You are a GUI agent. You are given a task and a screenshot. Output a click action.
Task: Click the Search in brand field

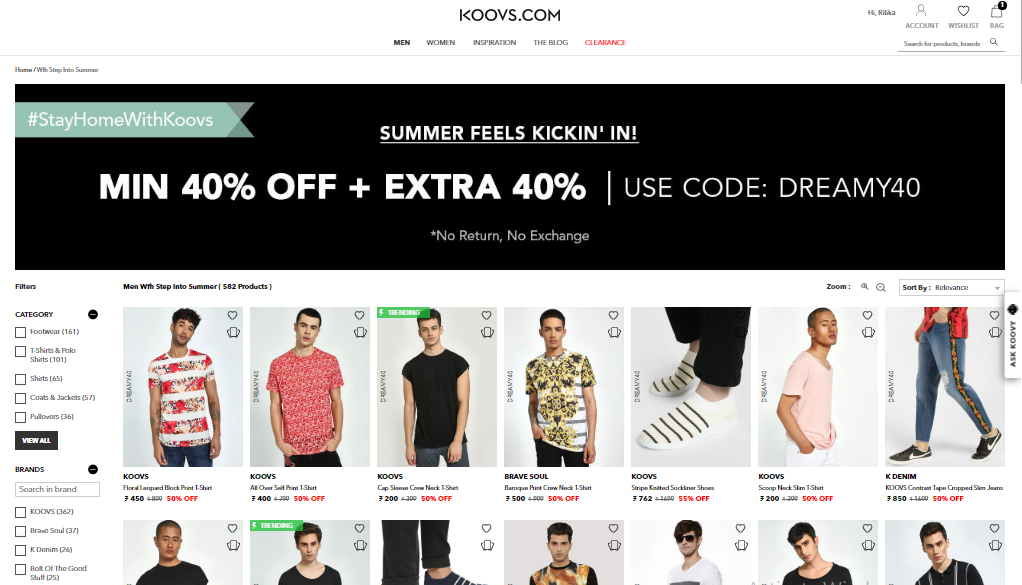[57, 489]
